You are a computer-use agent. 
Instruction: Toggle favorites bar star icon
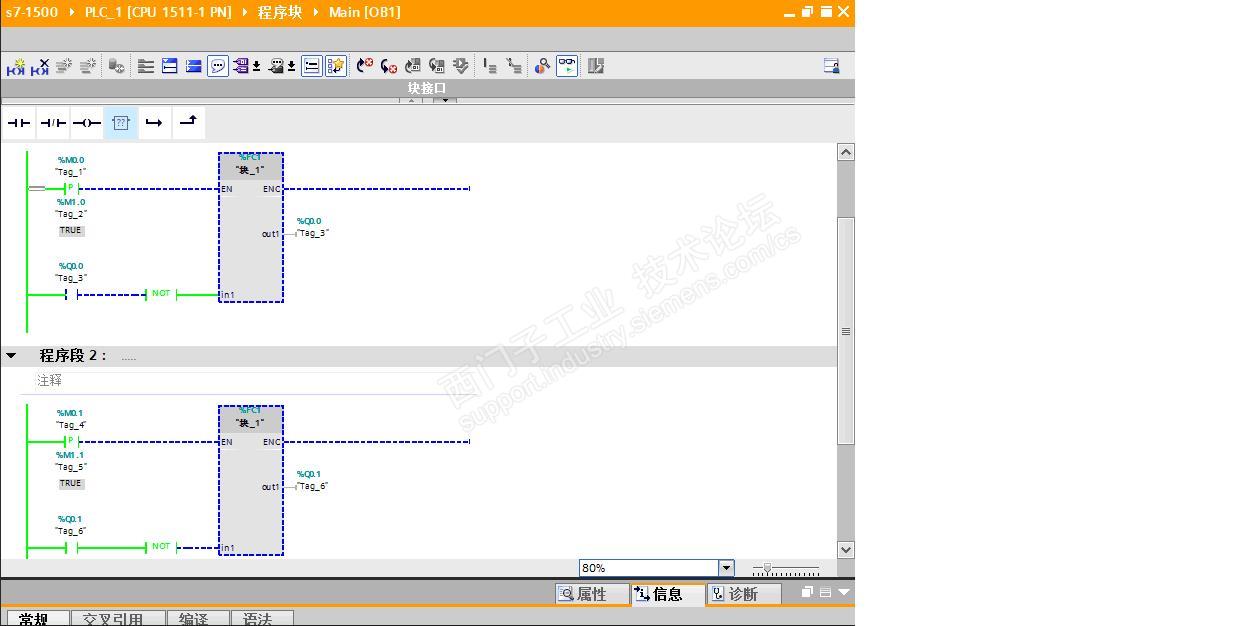pos(336,66)
